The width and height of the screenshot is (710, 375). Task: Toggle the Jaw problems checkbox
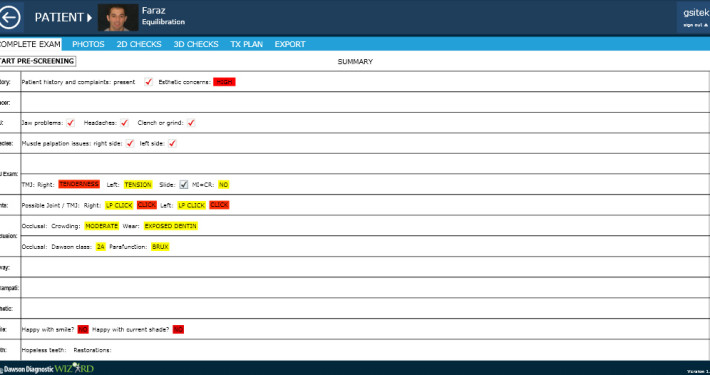70,123
